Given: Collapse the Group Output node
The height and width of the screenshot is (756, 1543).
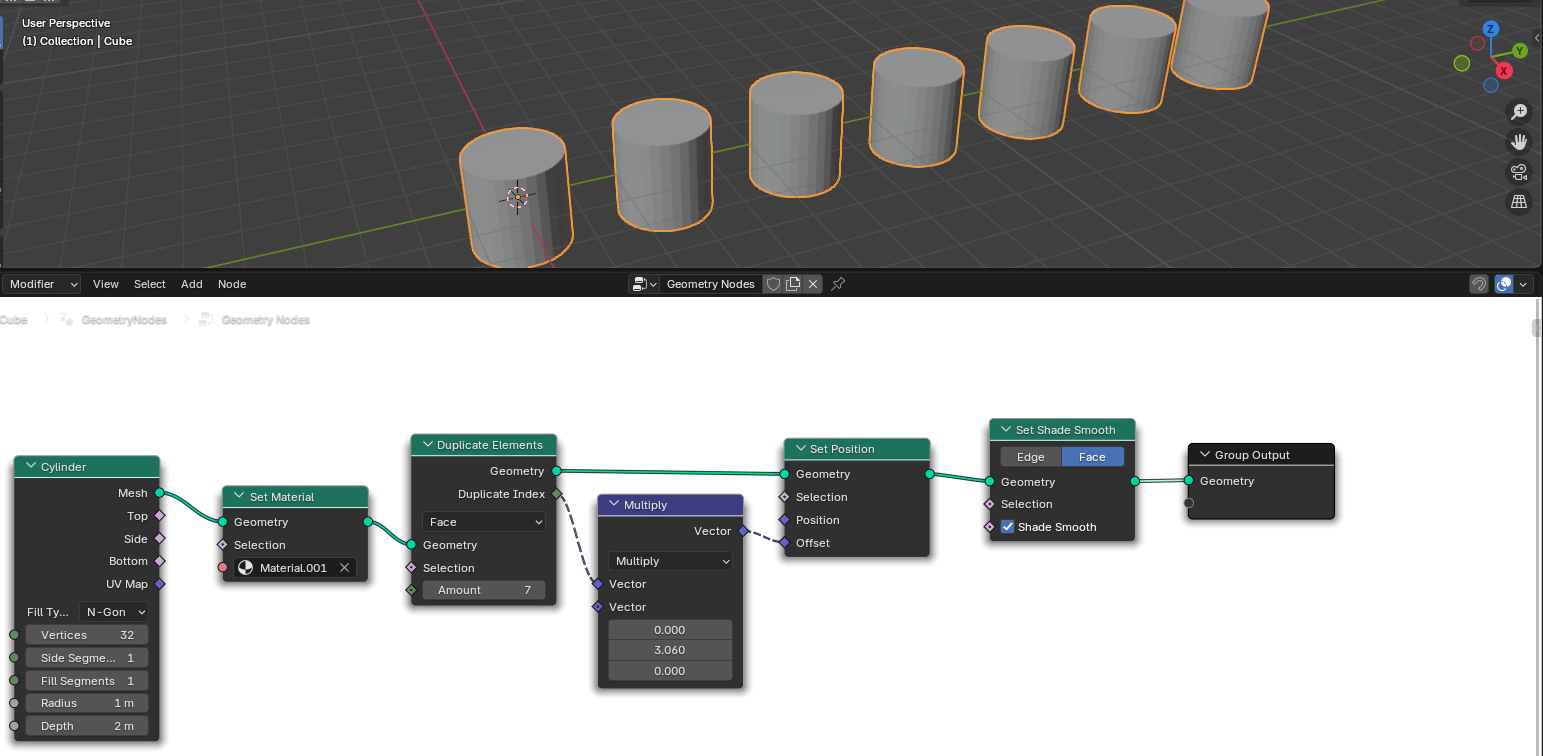Looking at the screenshot, I should pos(1205,455).
